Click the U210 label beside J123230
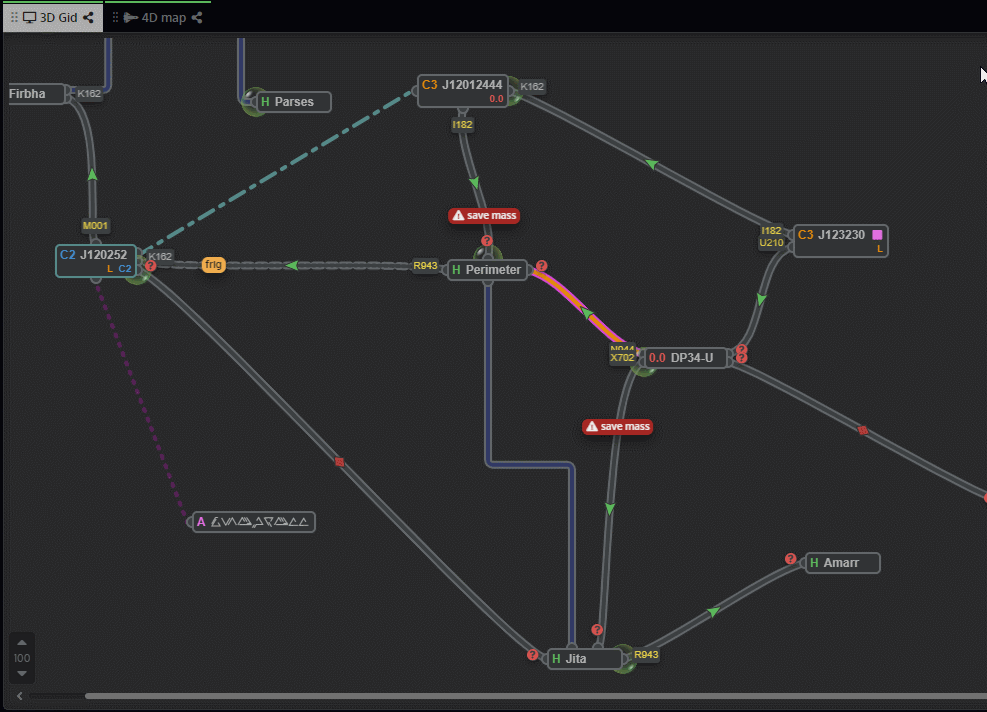The image size is (987, 712). tap(771, 243)
